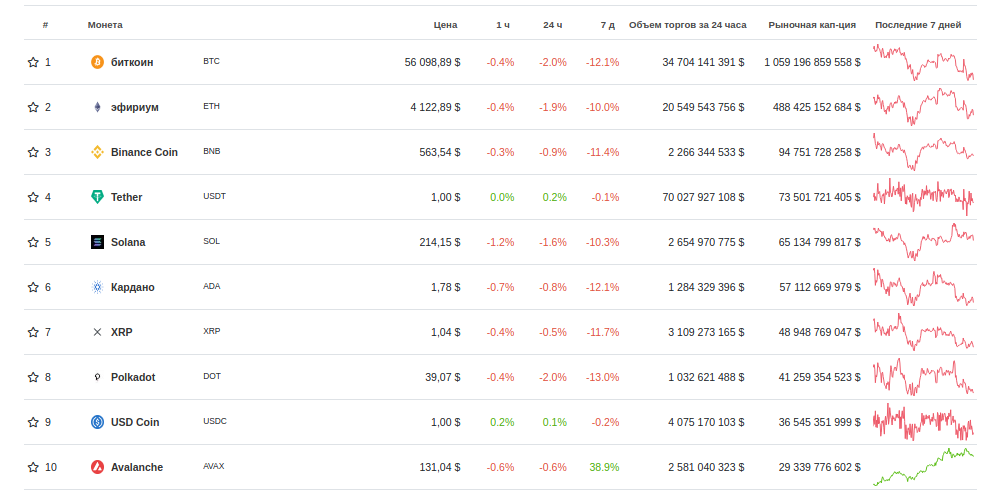
Task: Click the Polkadot row 7-day sparkline
Action: point(923,377)
